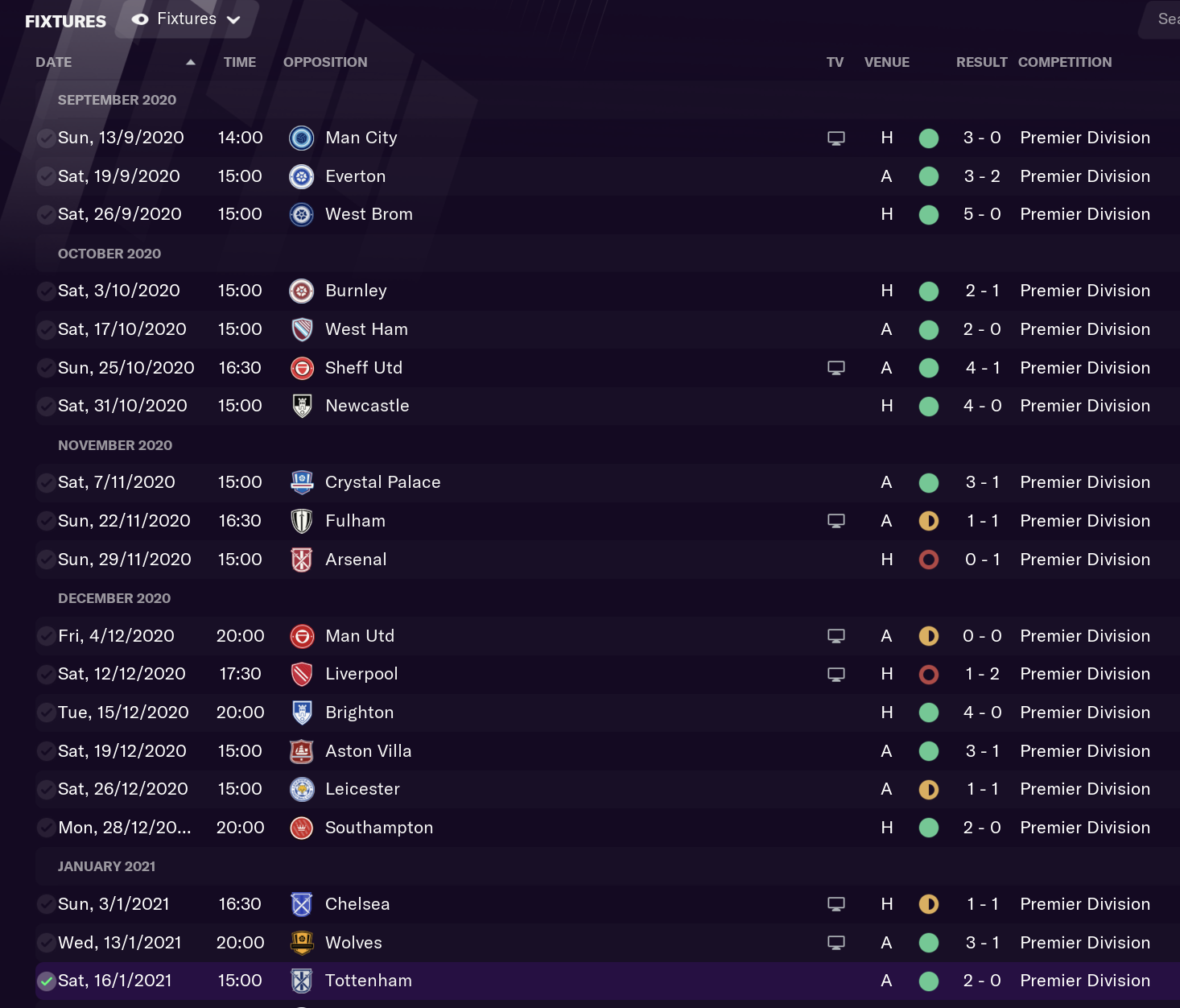Screen dimensions: 1180x1008
Task: Click the Arsenal club crest icon
Action: point(301,560)
